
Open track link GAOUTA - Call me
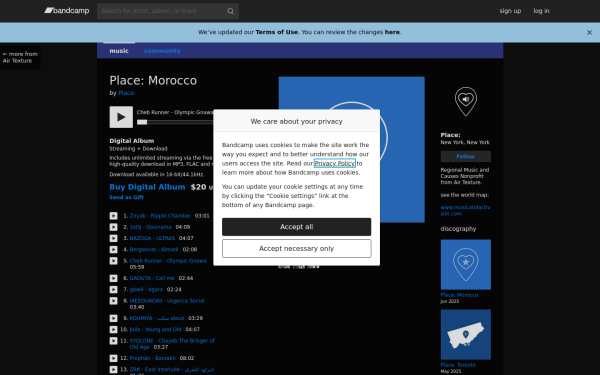pos(152,278)
